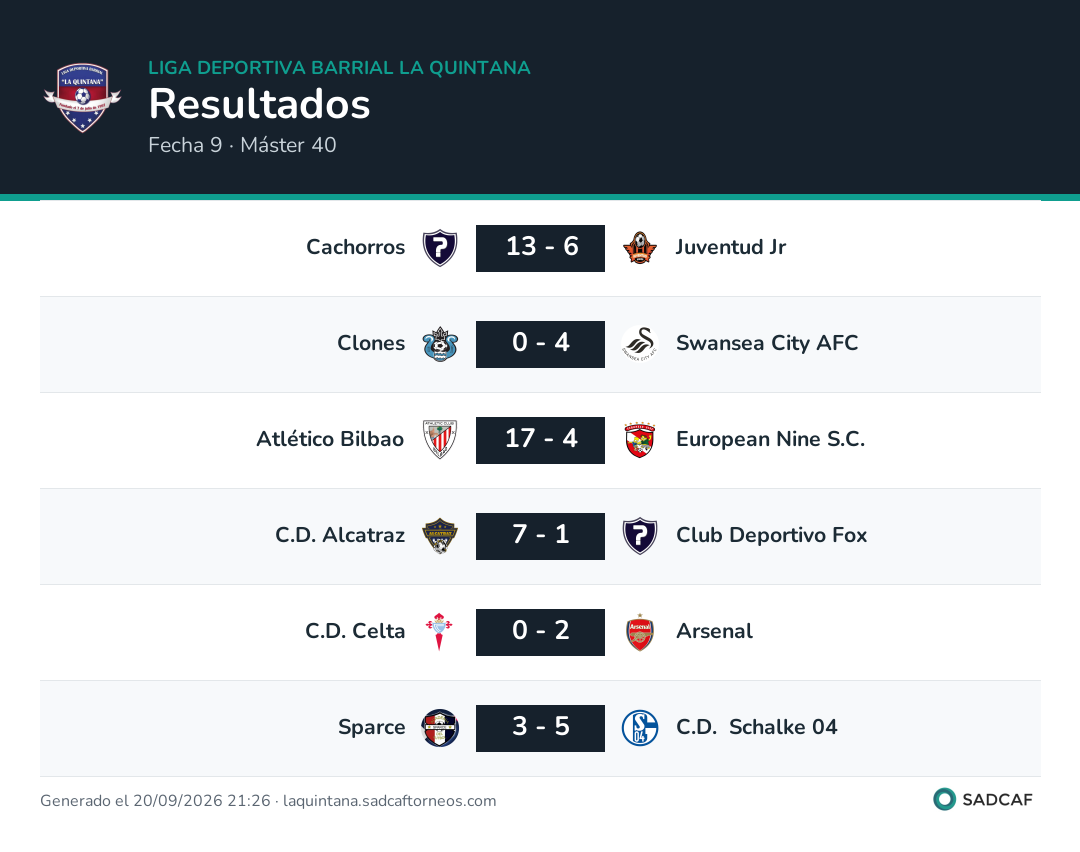Viewport: 1080px width, 852px height.
Task: Click the Arsenal cannon crest
Action: pyautogui.click(x=640, y=632)
